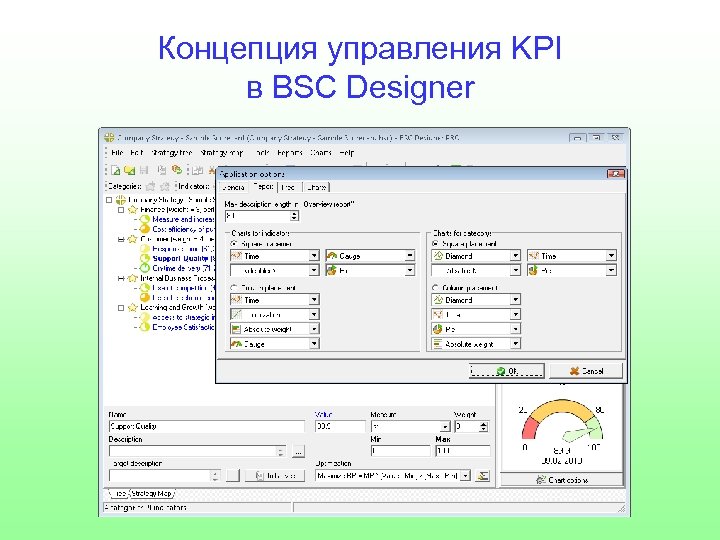Open the Optimization formula dropdown
The image size is (720, 540).
pos(466,476)
